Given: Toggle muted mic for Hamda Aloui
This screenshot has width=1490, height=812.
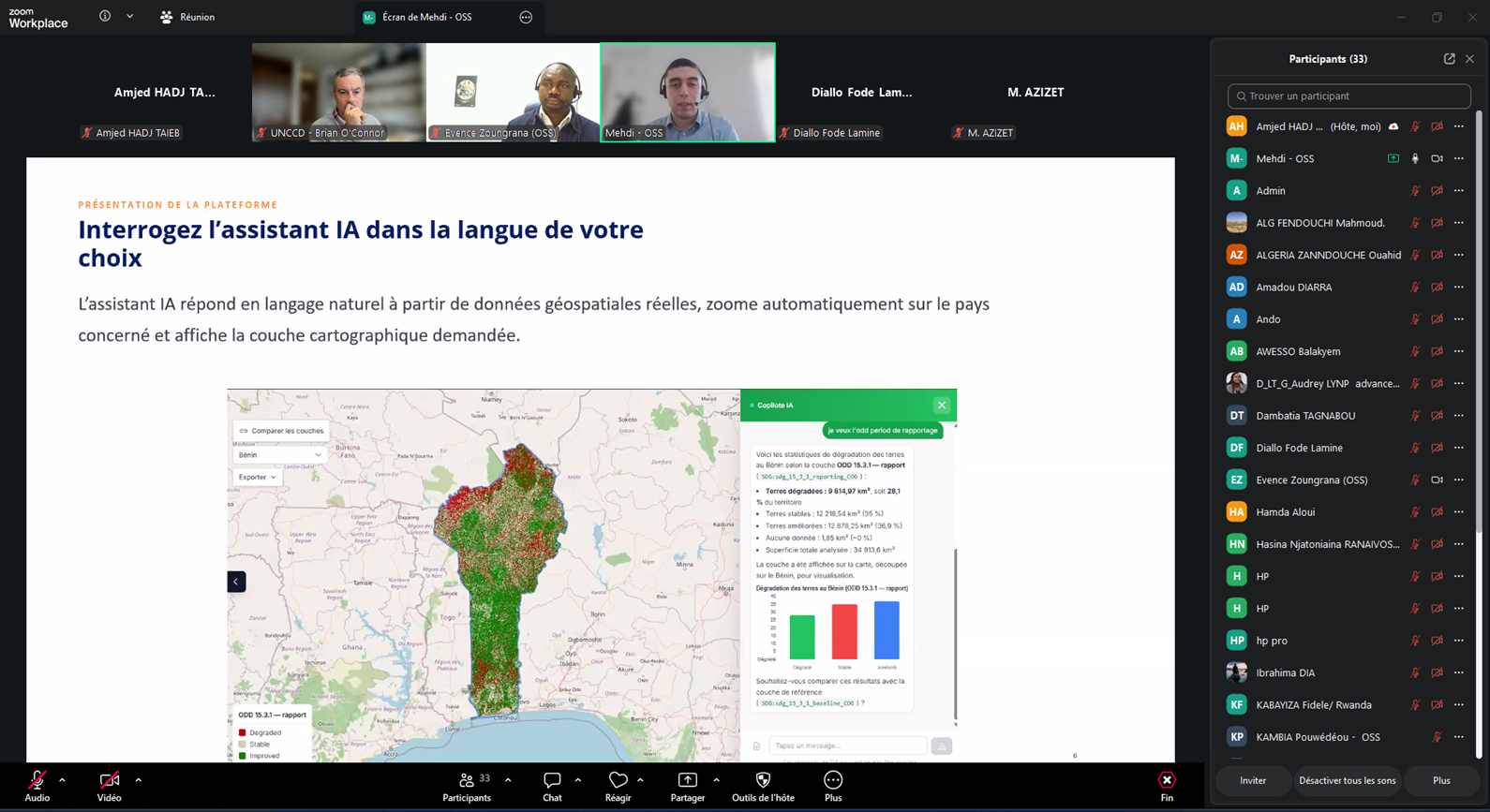Looking at the screenshot, I should 1415,512.
